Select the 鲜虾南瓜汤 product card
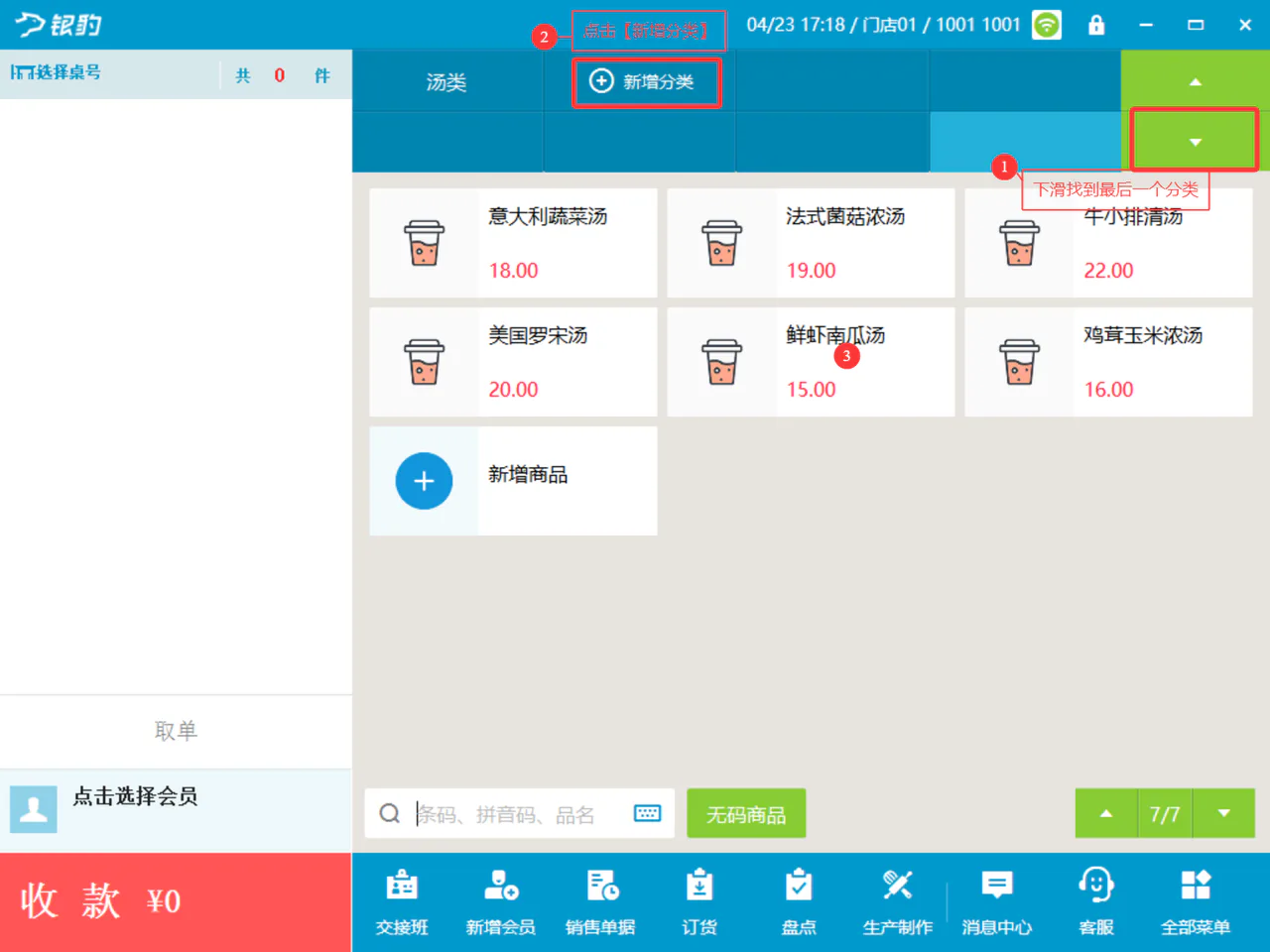This screenshot has width=1270, height=952. [x=811, y=362]
